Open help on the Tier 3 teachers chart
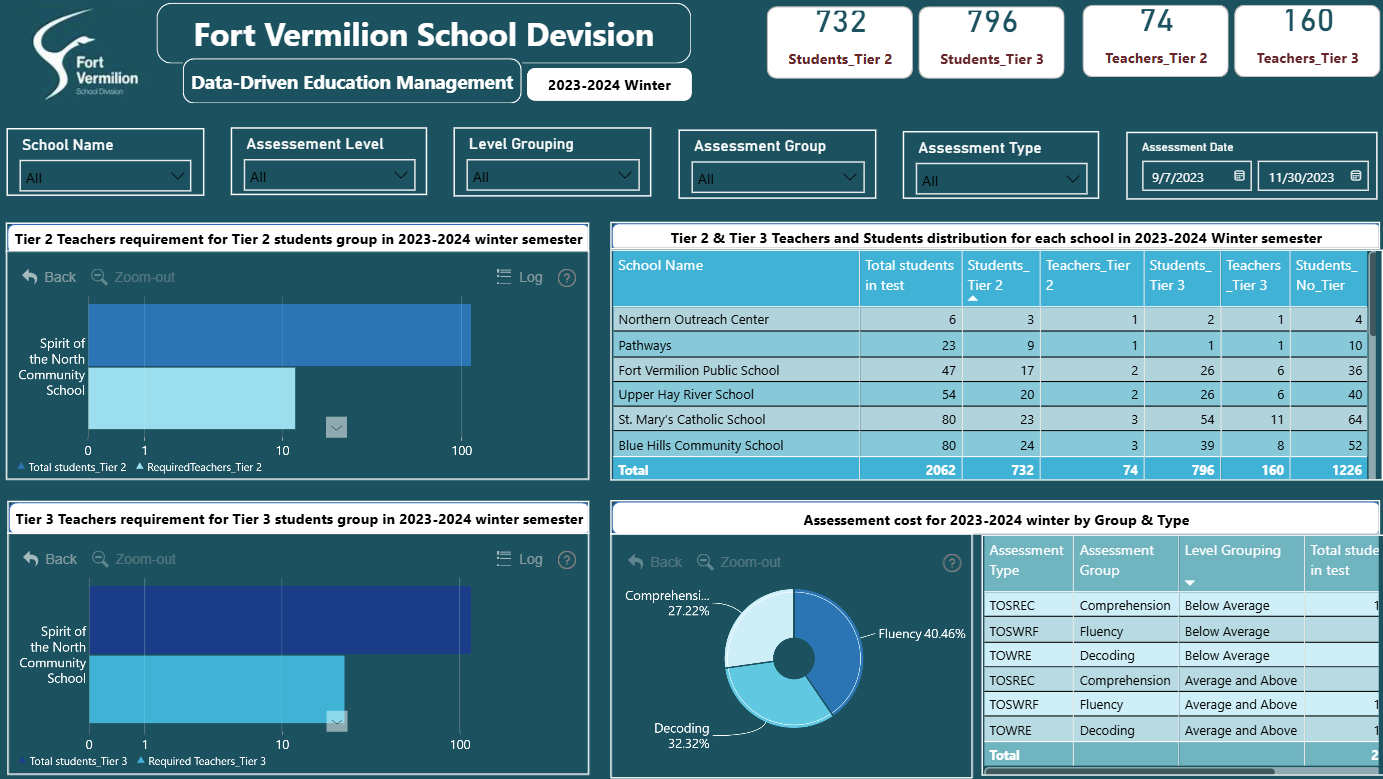Image resolution: width=1383 pixels, height=779 pixels. 567,560
